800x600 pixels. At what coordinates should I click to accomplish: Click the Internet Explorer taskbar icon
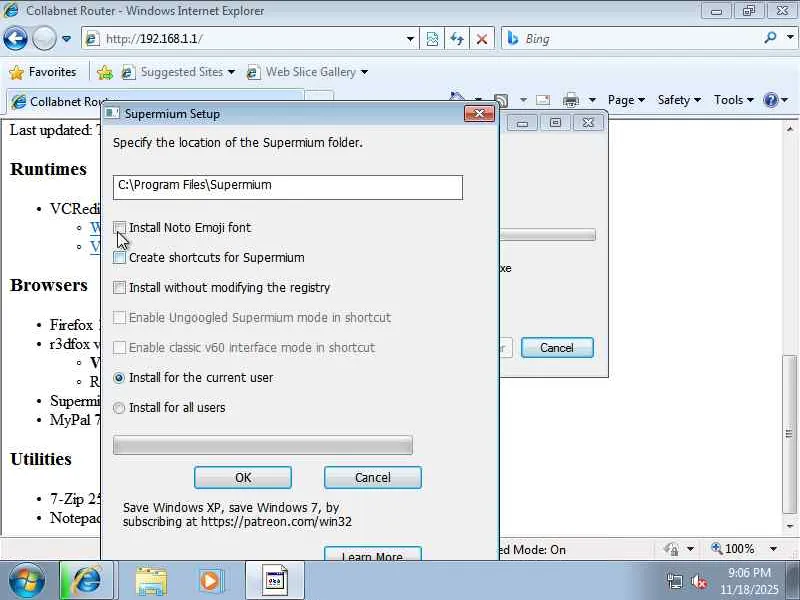[87, 581]
